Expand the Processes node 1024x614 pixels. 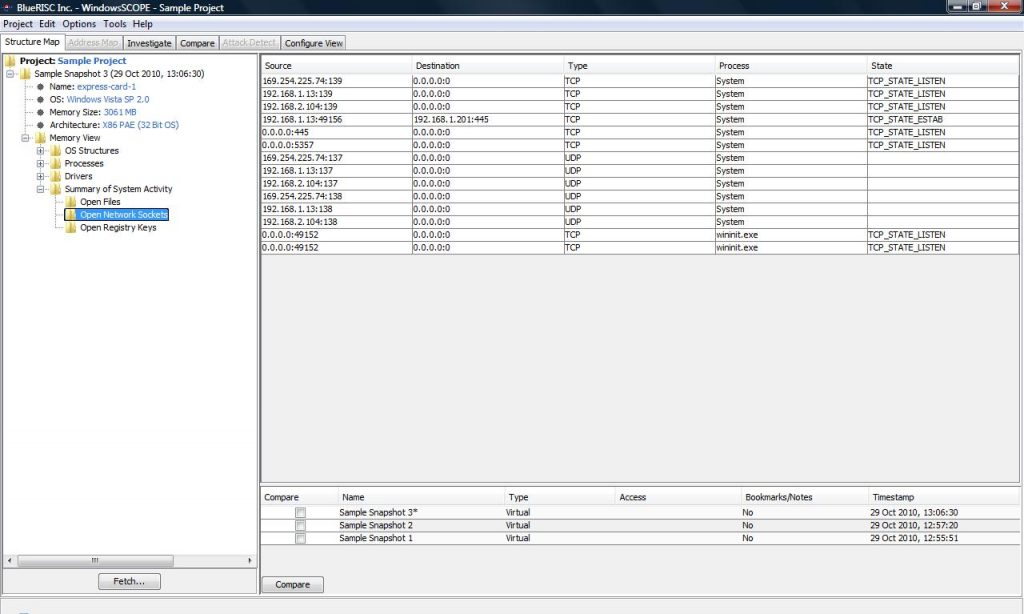(x=40, y=163)
